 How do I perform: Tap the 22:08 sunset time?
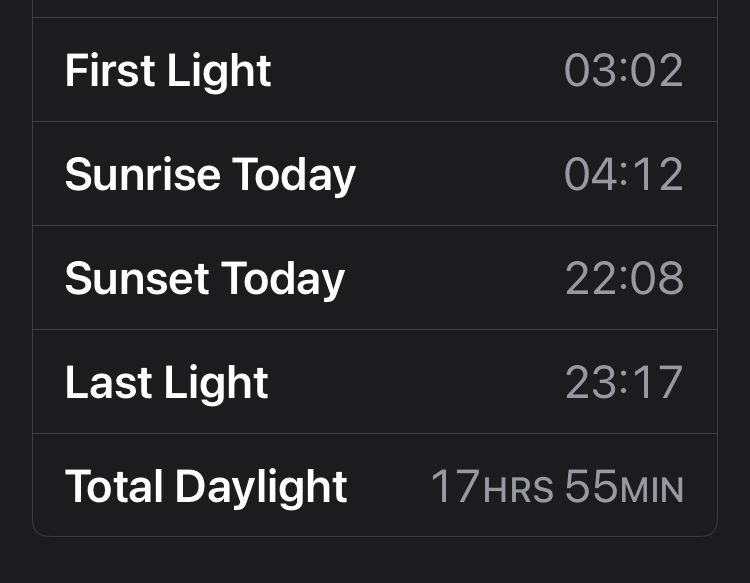[x=624, y=278]
